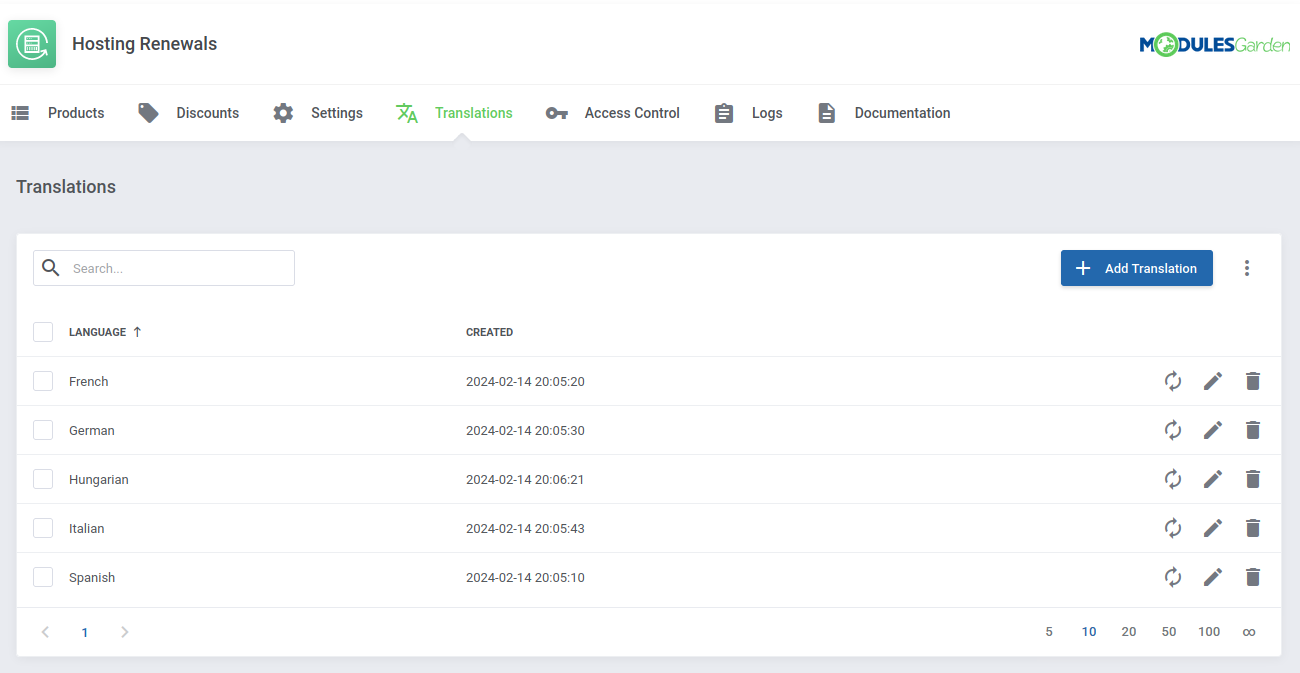Image resolution: width=1300 pixels, height=673 pixels.
Task: Refresh the French translation
Action: [1173, 381]
